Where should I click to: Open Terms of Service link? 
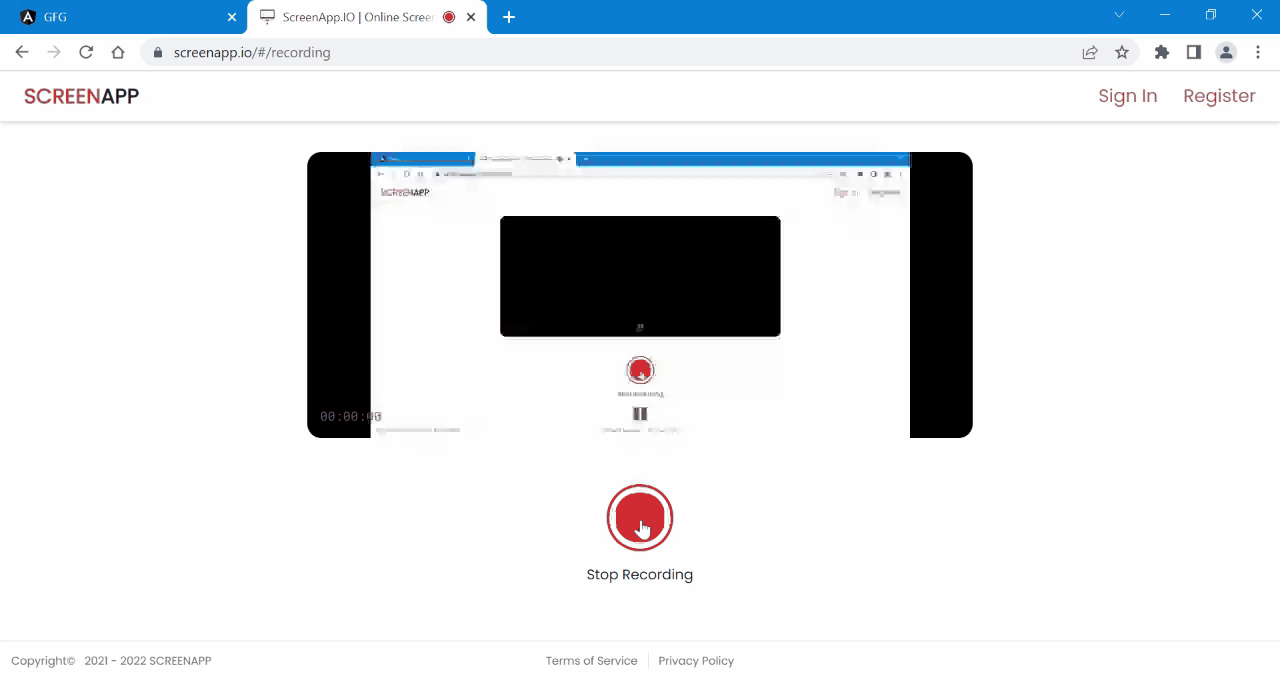coord(591,661)
